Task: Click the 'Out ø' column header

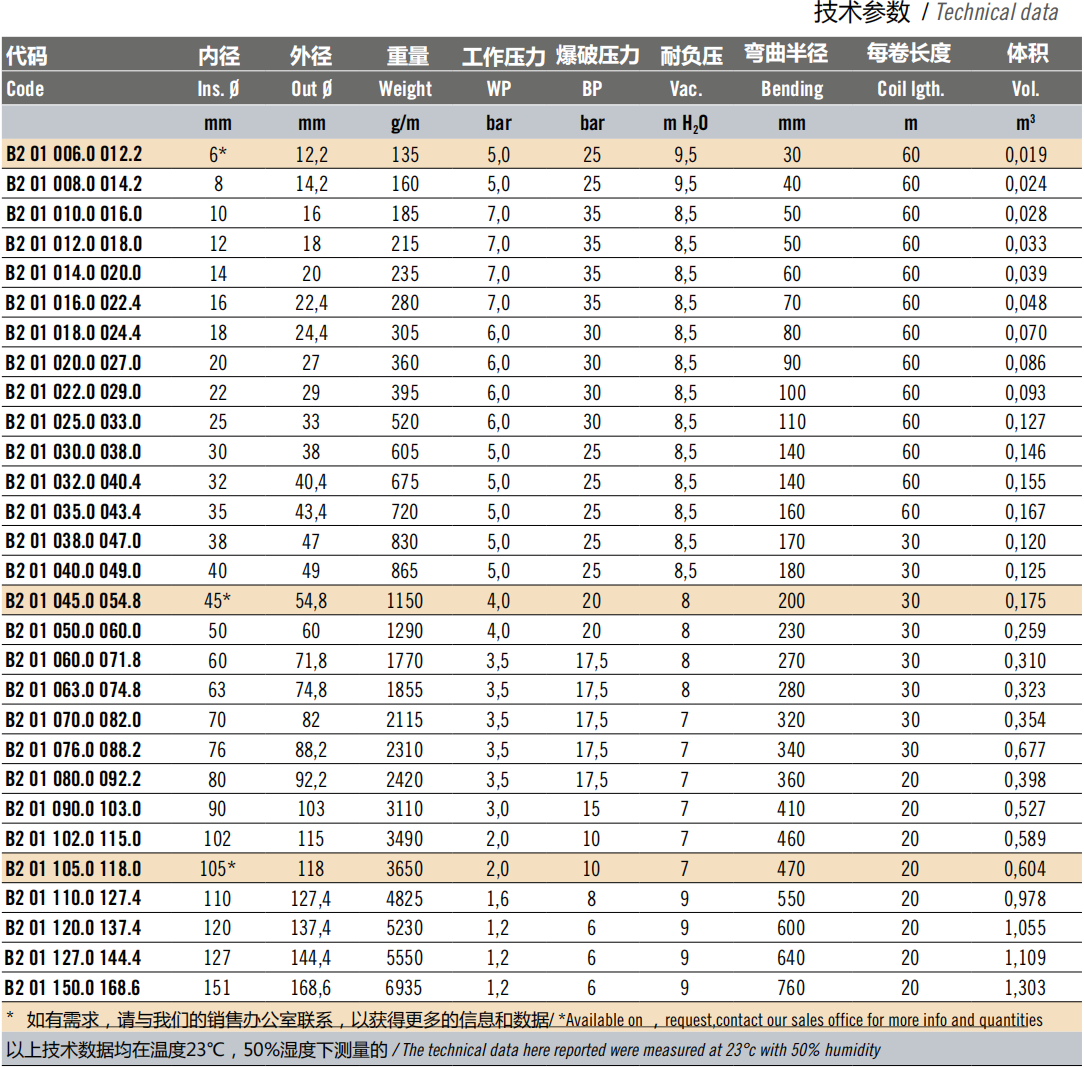Action: 312,88
